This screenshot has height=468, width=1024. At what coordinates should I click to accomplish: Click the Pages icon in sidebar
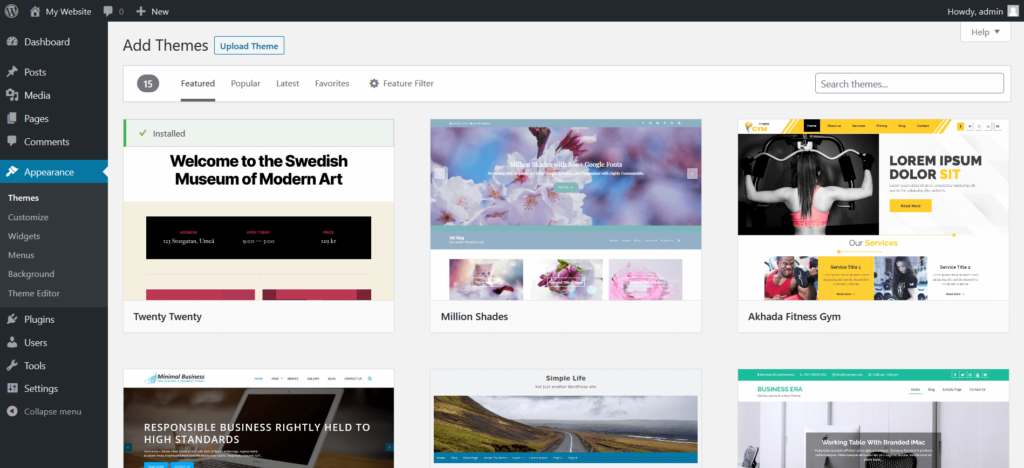coord(12,118)
